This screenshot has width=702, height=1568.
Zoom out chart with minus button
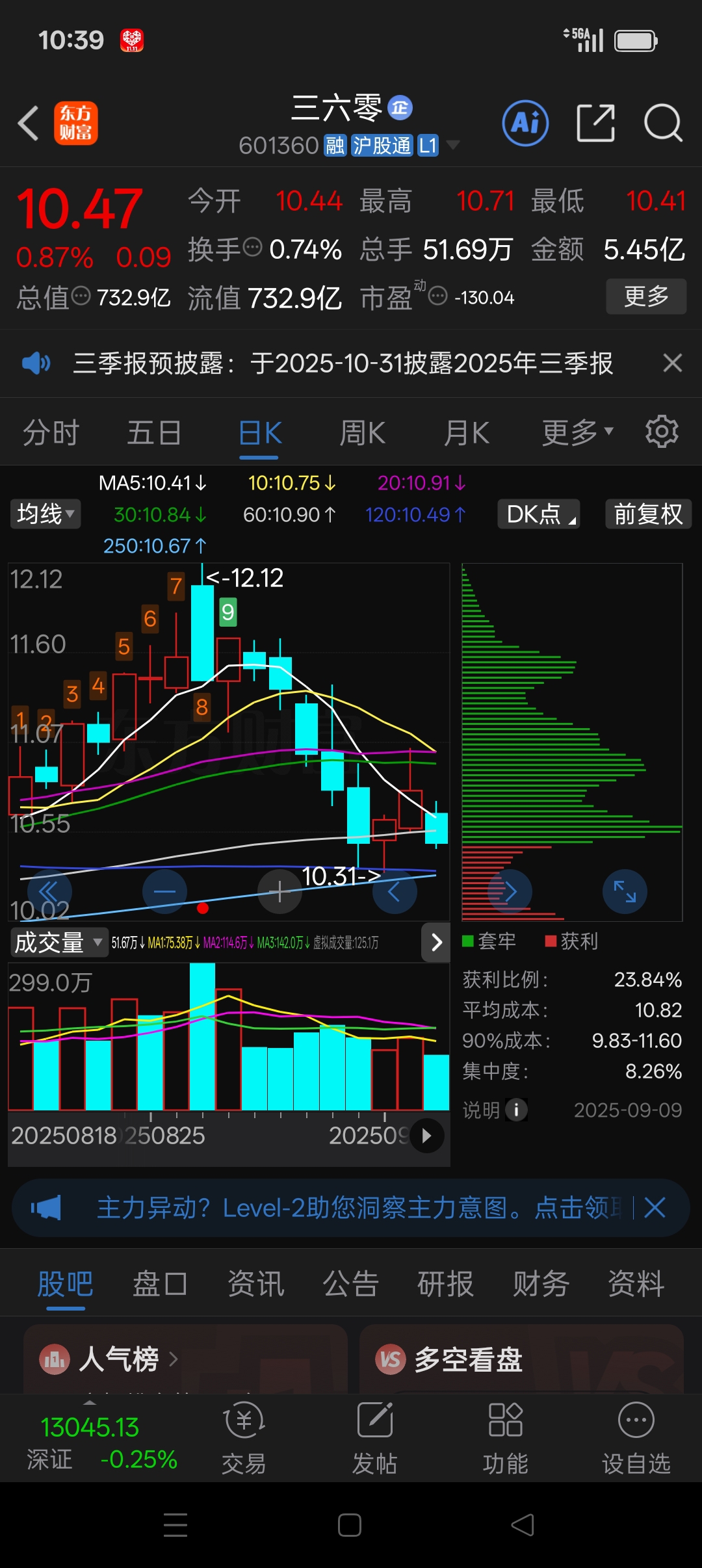164,891
